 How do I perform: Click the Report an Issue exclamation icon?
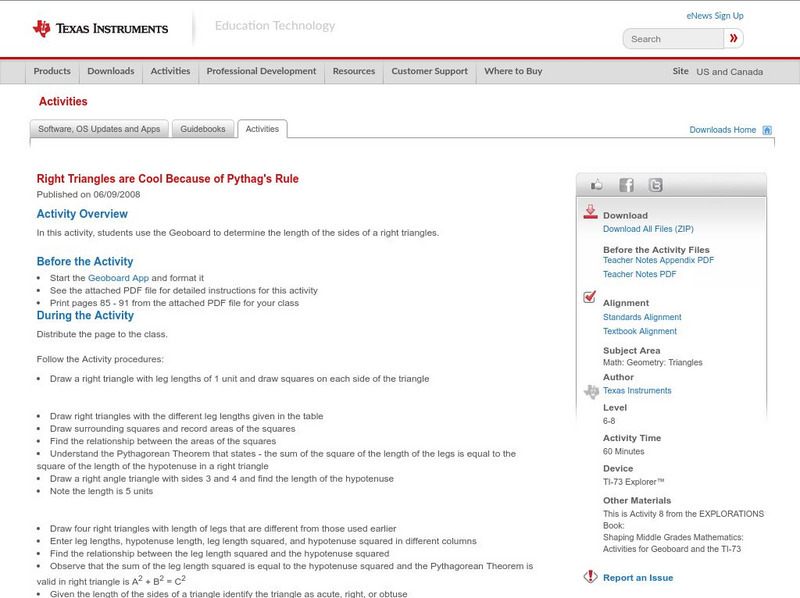coord(589,575)
